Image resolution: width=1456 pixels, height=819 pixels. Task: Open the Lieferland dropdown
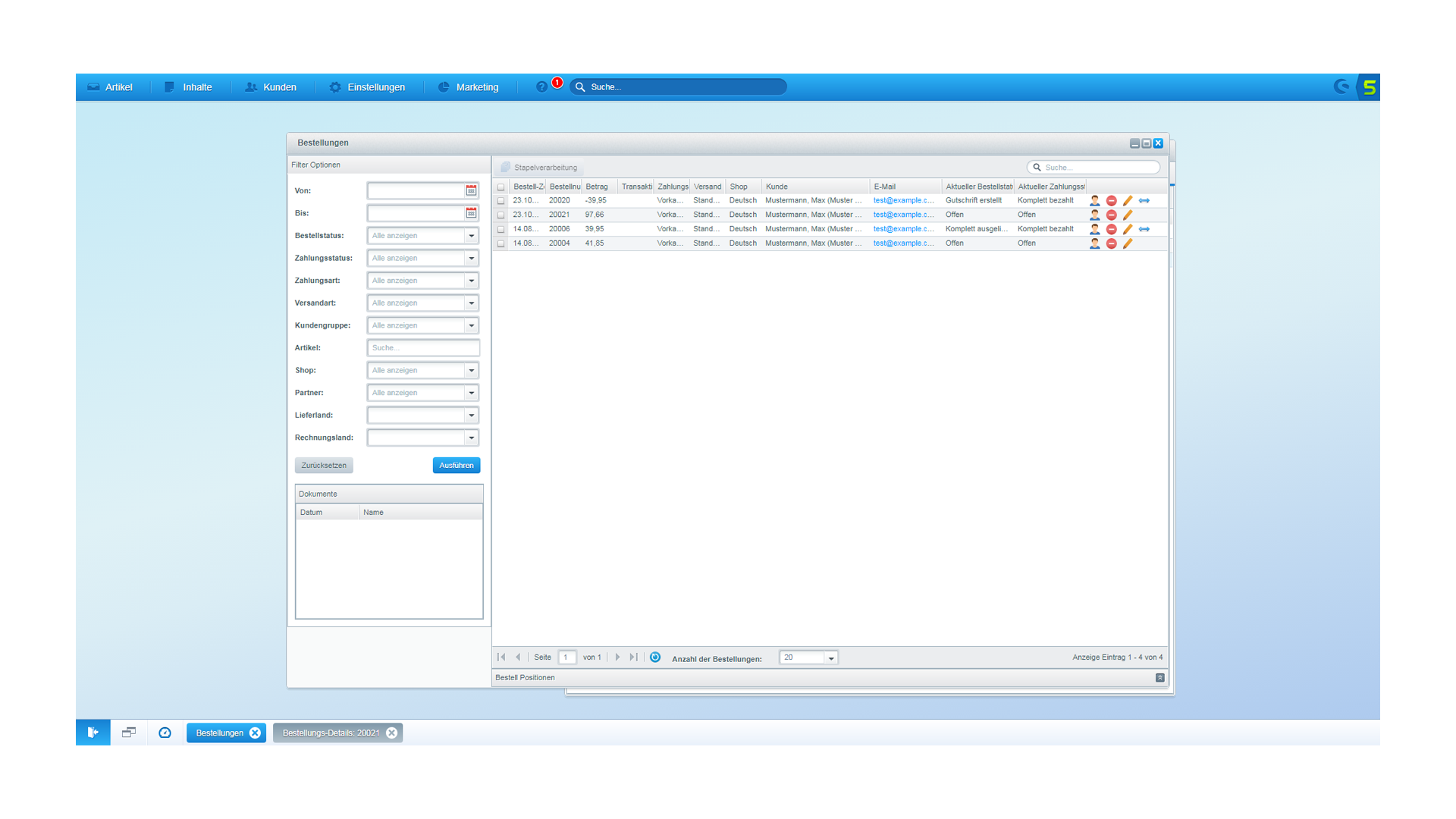[x=471, y=416]
